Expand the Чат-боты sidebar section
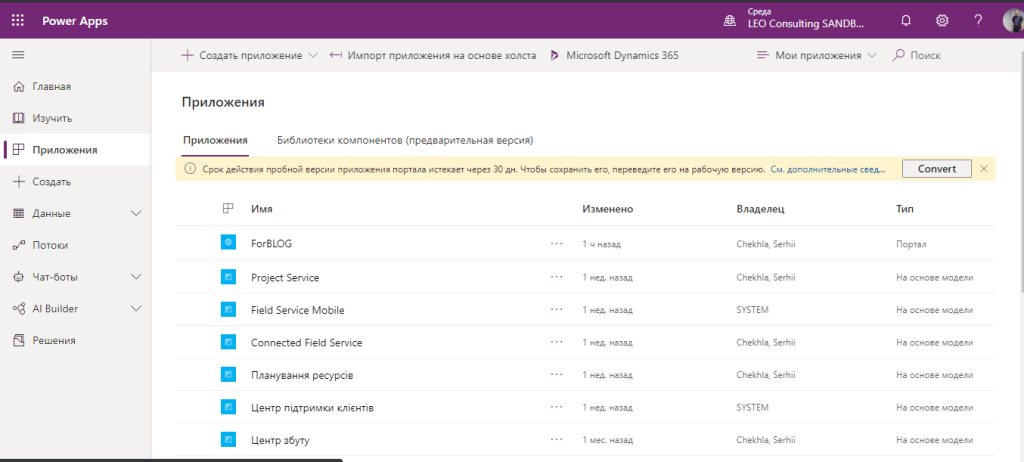 click(137, 277)
